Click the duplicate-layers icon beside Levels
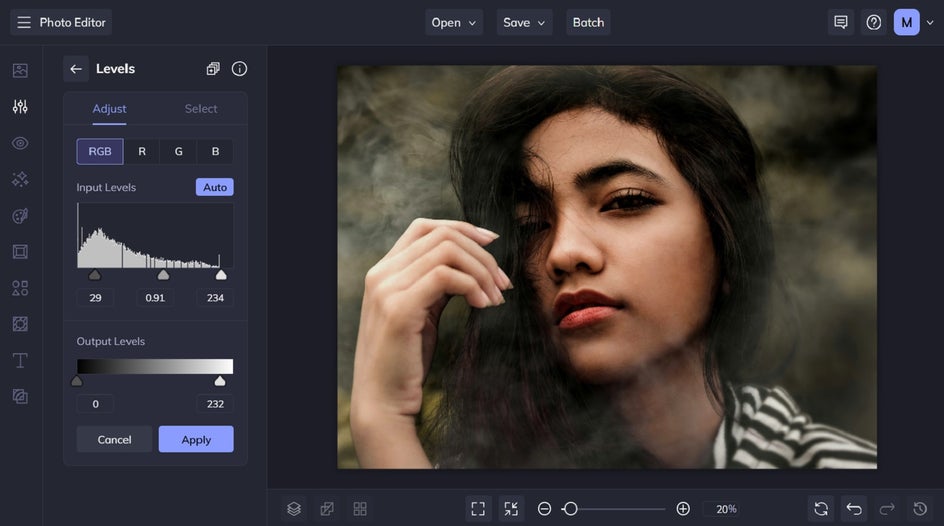Image resolution: width=944 pixels, height=526 pixels. (x=213, y=69)
